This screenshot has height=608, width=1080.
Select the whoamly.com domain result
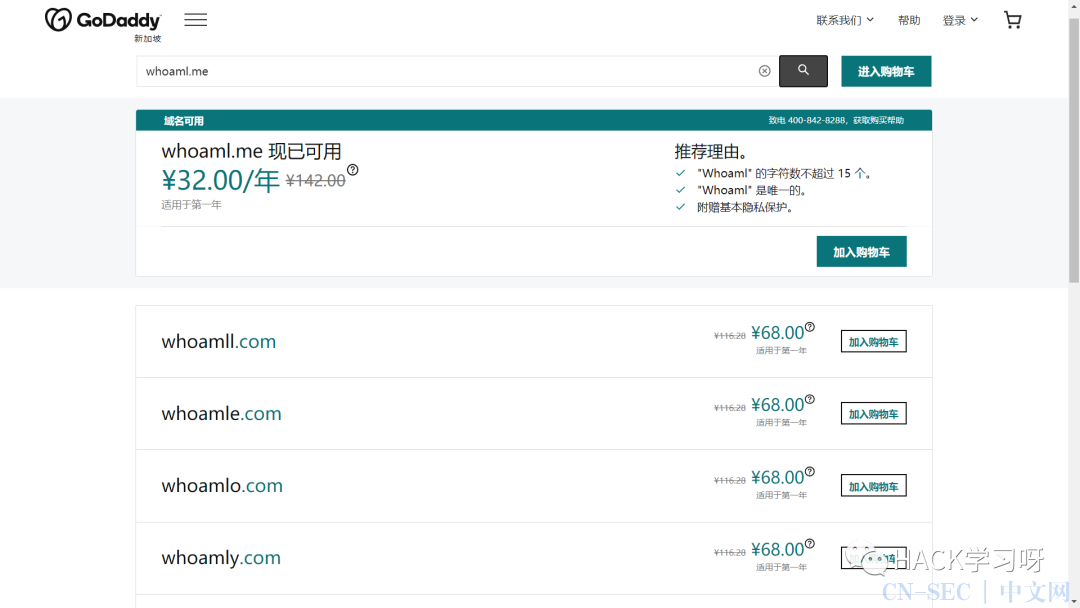tap(221, 558)
